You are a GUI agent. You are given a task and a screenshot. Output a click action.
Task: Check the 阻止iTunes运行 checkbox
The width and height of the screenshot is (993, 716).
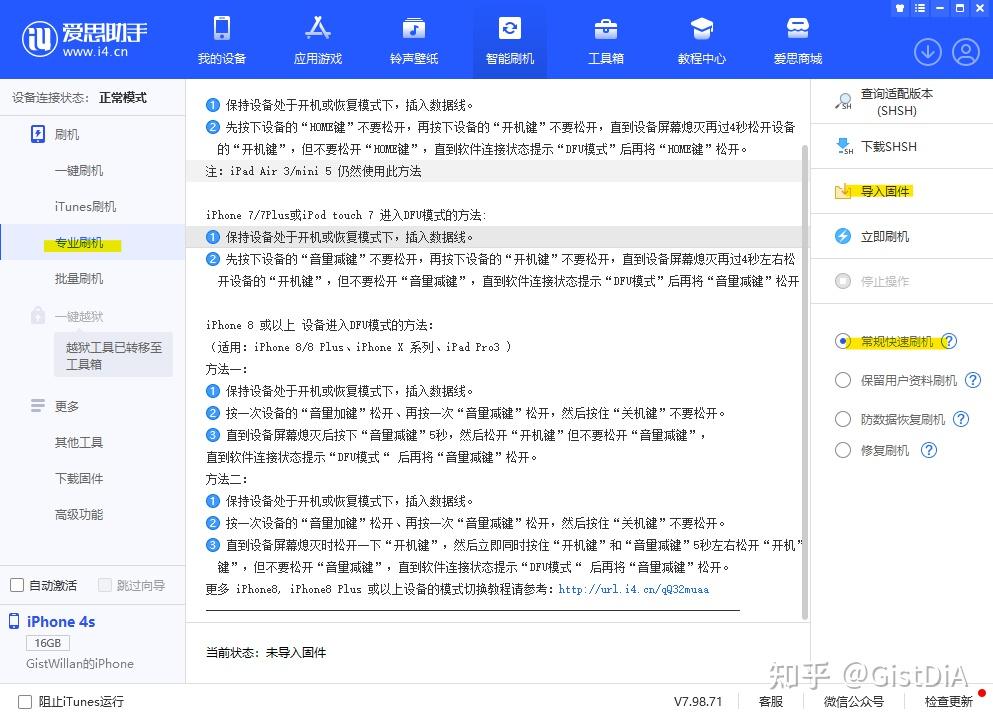coord(25,701)
